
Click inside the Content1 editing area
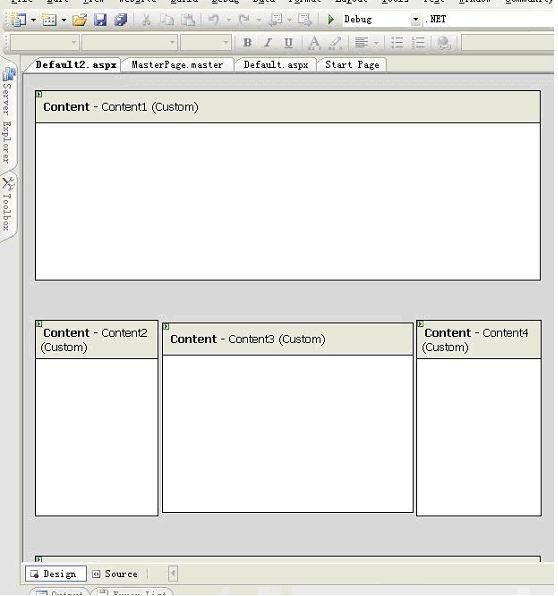288,201
